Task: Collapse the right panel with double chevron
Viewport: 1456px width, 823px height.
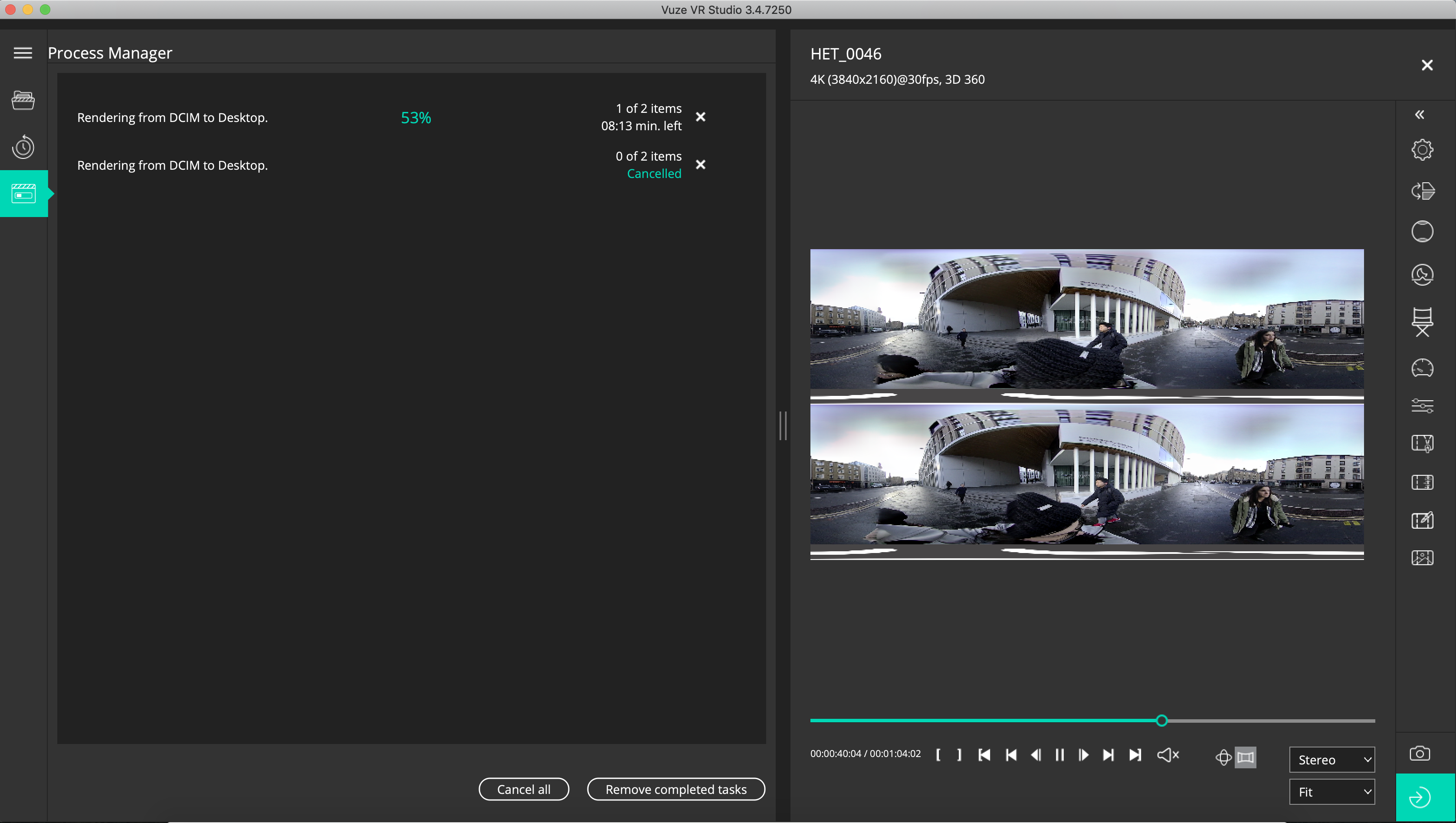Action: point(1419,115)
